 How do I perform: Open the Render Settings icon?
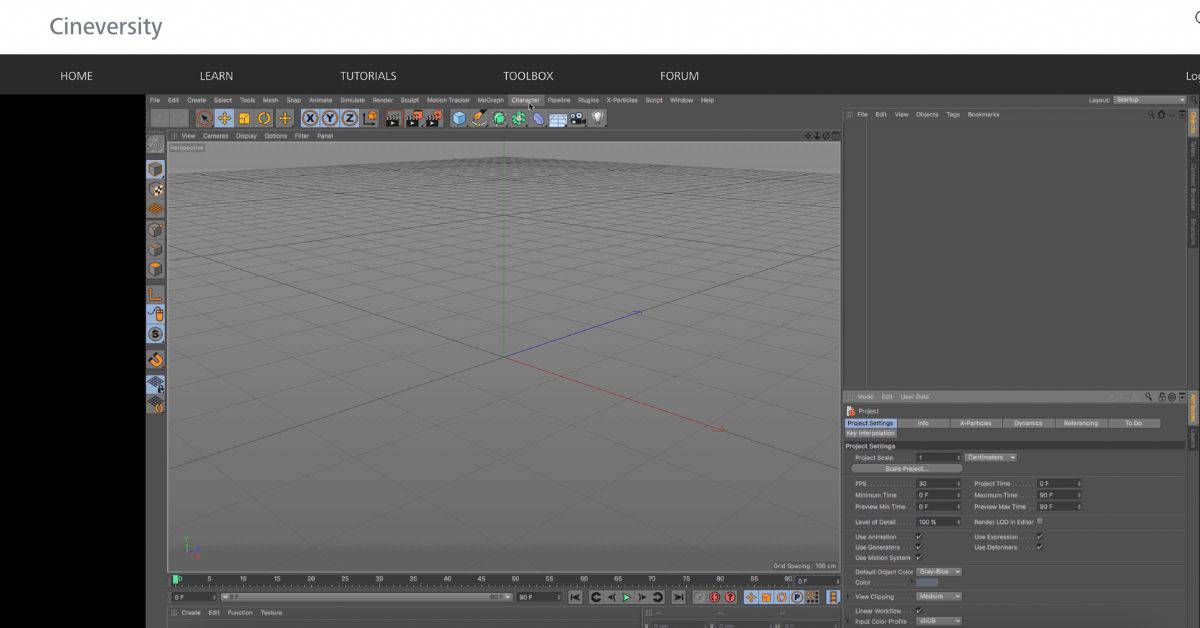click(433, 118)
